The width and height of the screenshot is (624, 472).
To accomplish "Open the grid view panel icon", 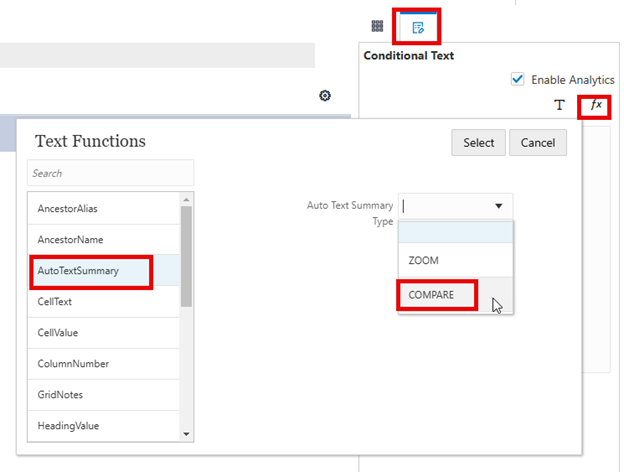I will (377, 26).
